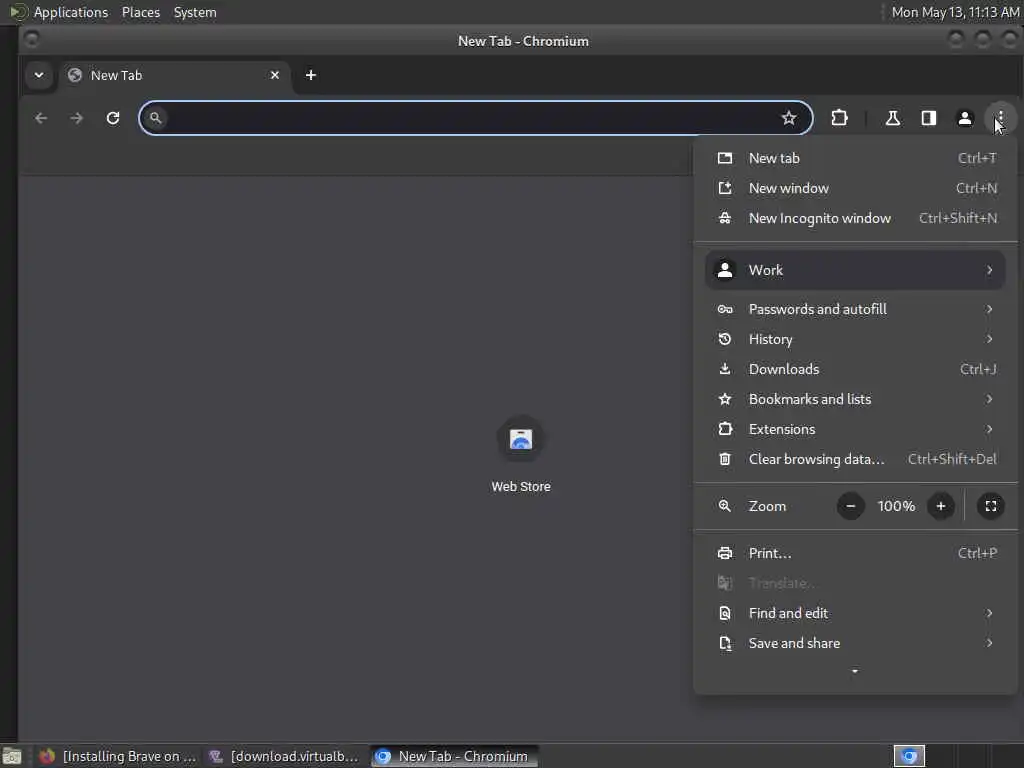The height and width of the screenshot is (768, 1024).
Task: Choose New window from the menu
Action: pyautogui.click(x=856, y=188)
